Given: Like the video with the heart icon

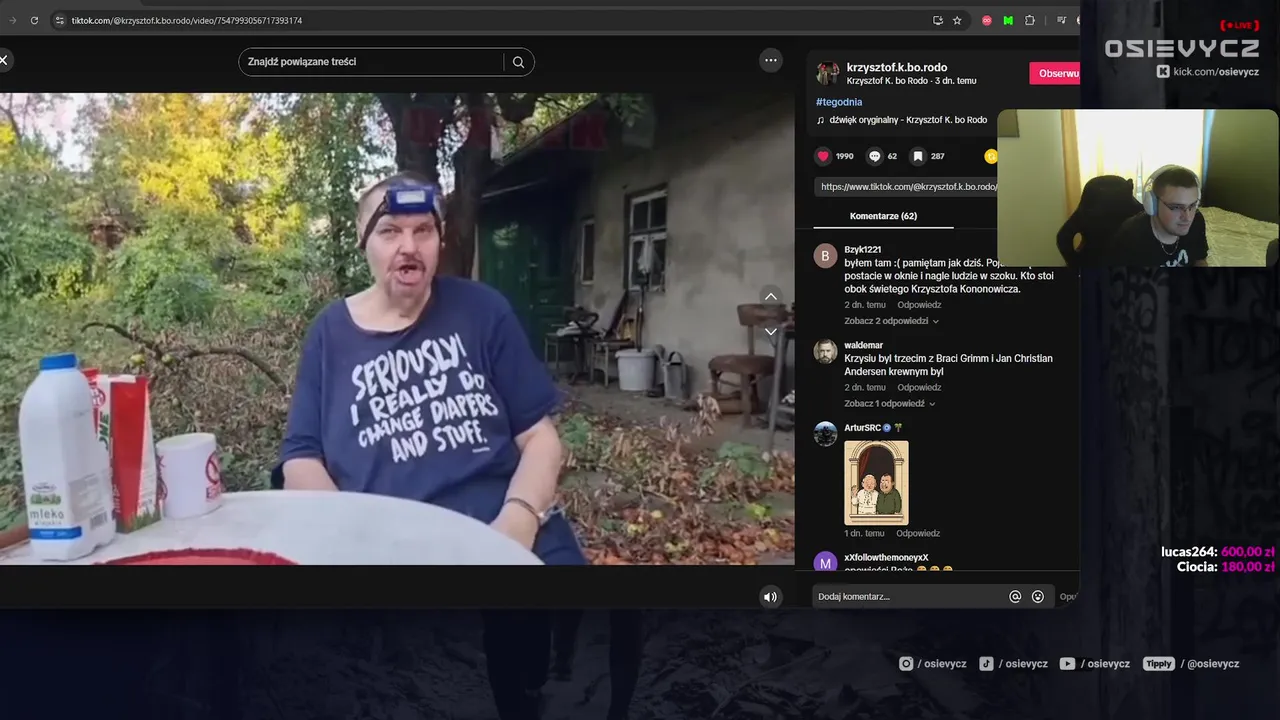Looking at the screenshot, I should [x=823, y=156].
